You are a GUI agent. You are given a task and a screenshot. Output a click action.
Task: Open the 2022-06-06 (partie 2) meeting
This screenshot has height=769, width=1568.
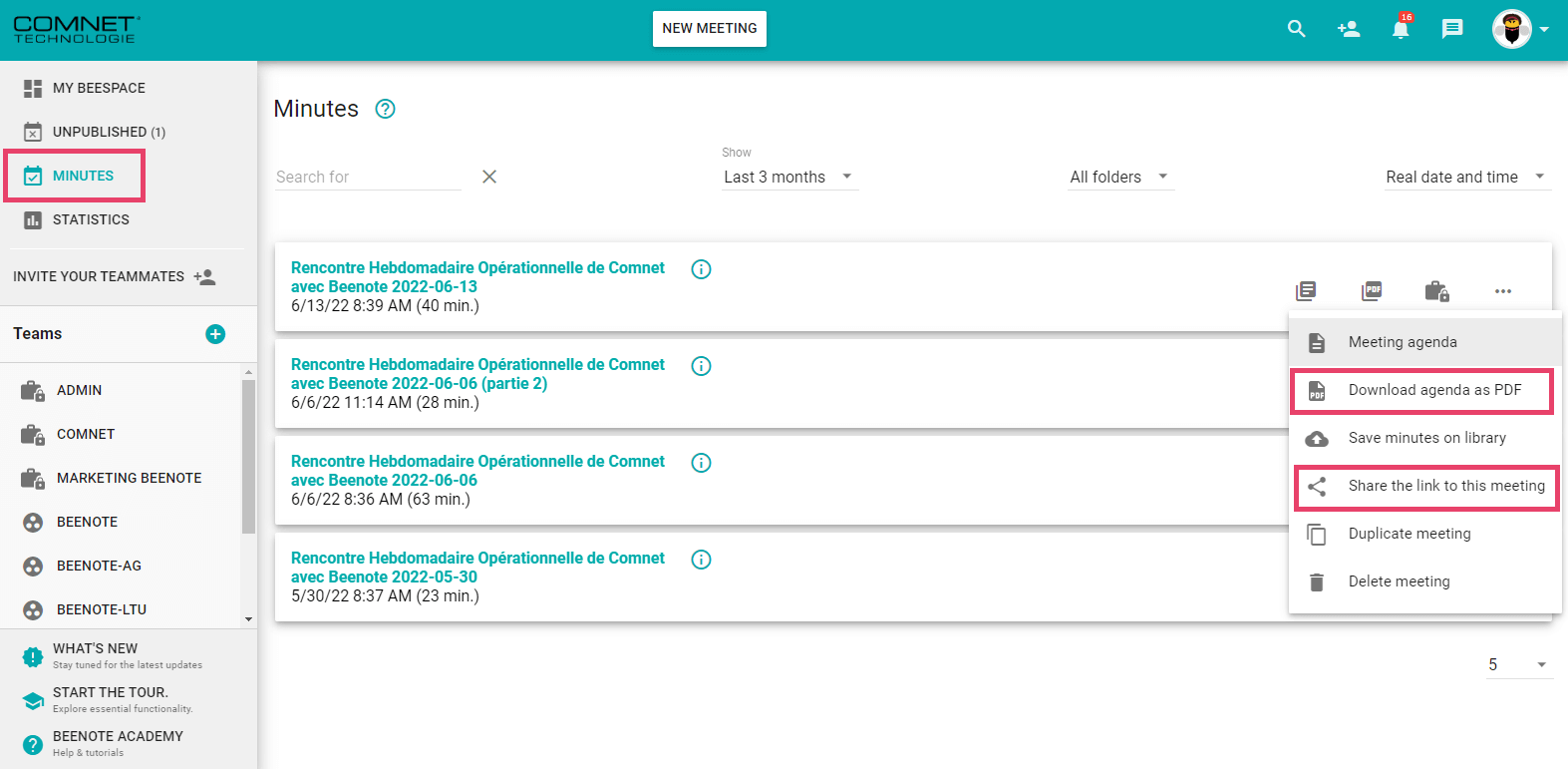point(477,374)
